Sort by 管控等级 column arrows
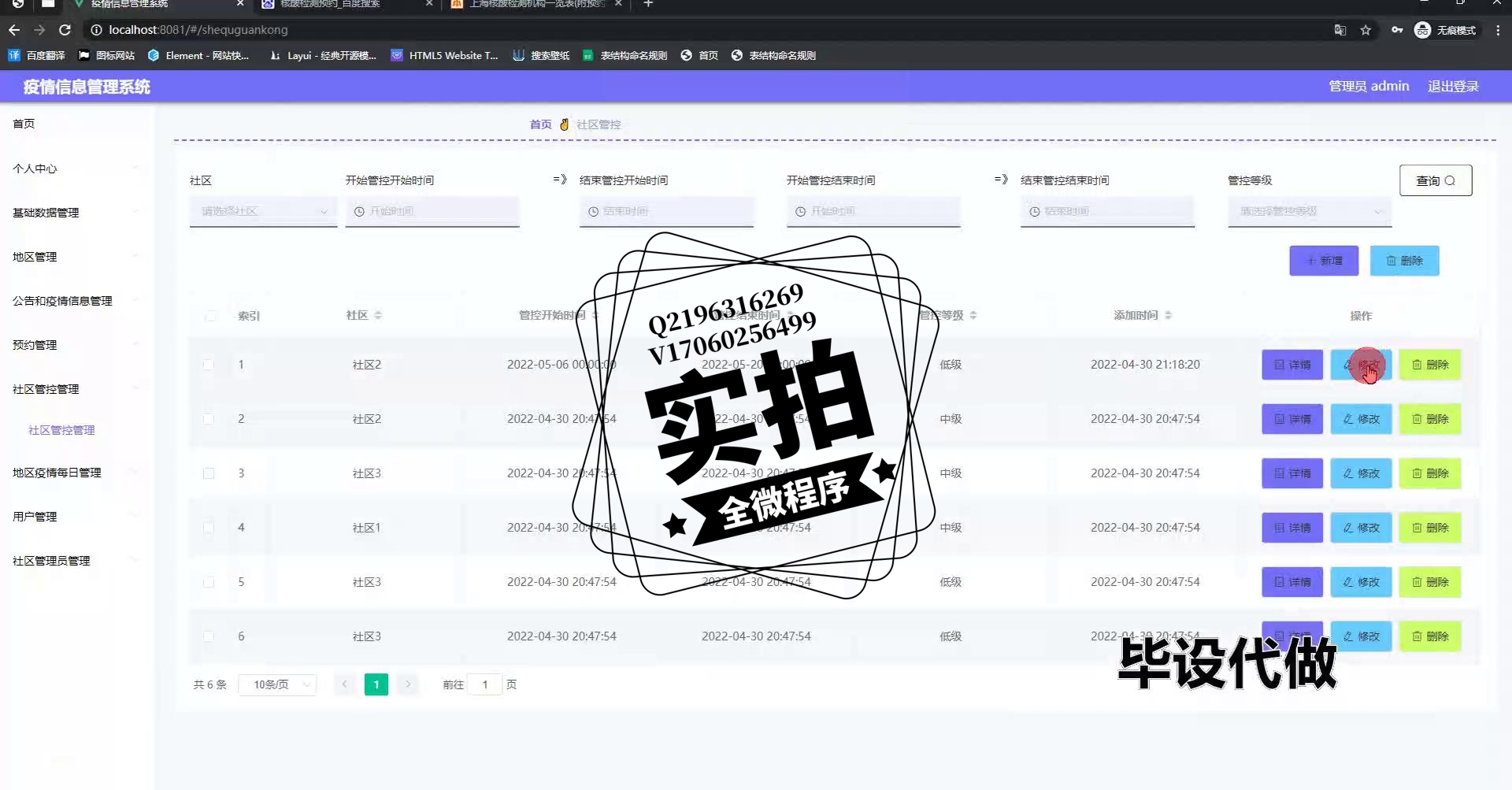 click(x=973, y=315)
